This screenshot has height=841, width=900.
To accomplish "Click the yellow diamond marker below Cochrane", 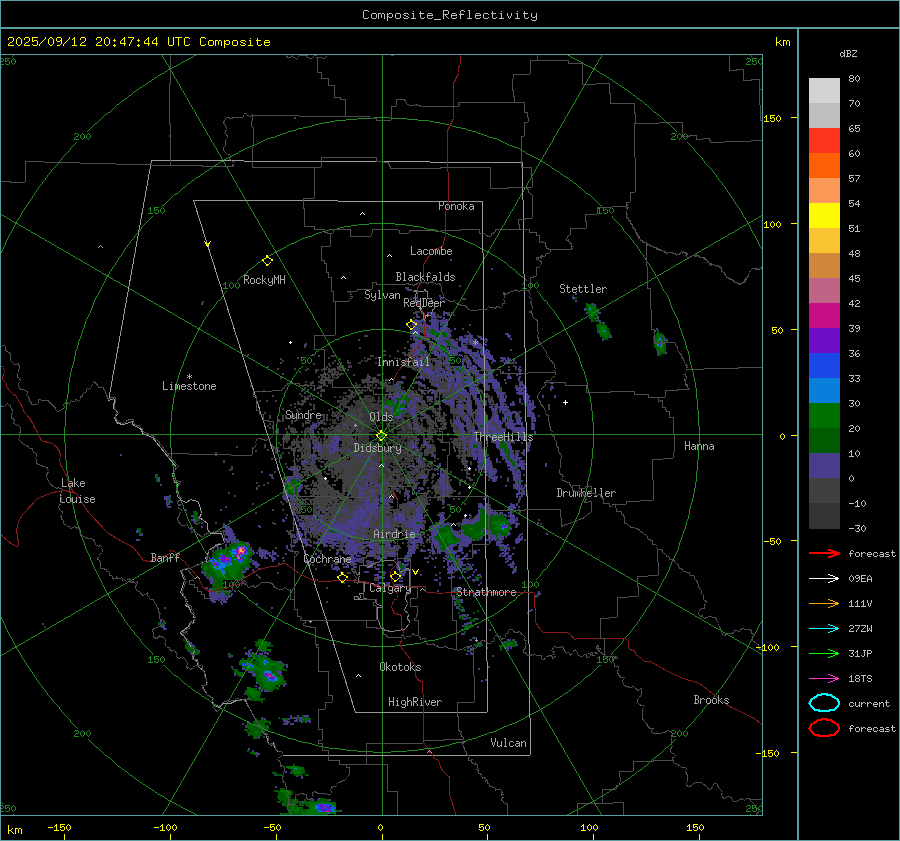I will coord(342,578).
